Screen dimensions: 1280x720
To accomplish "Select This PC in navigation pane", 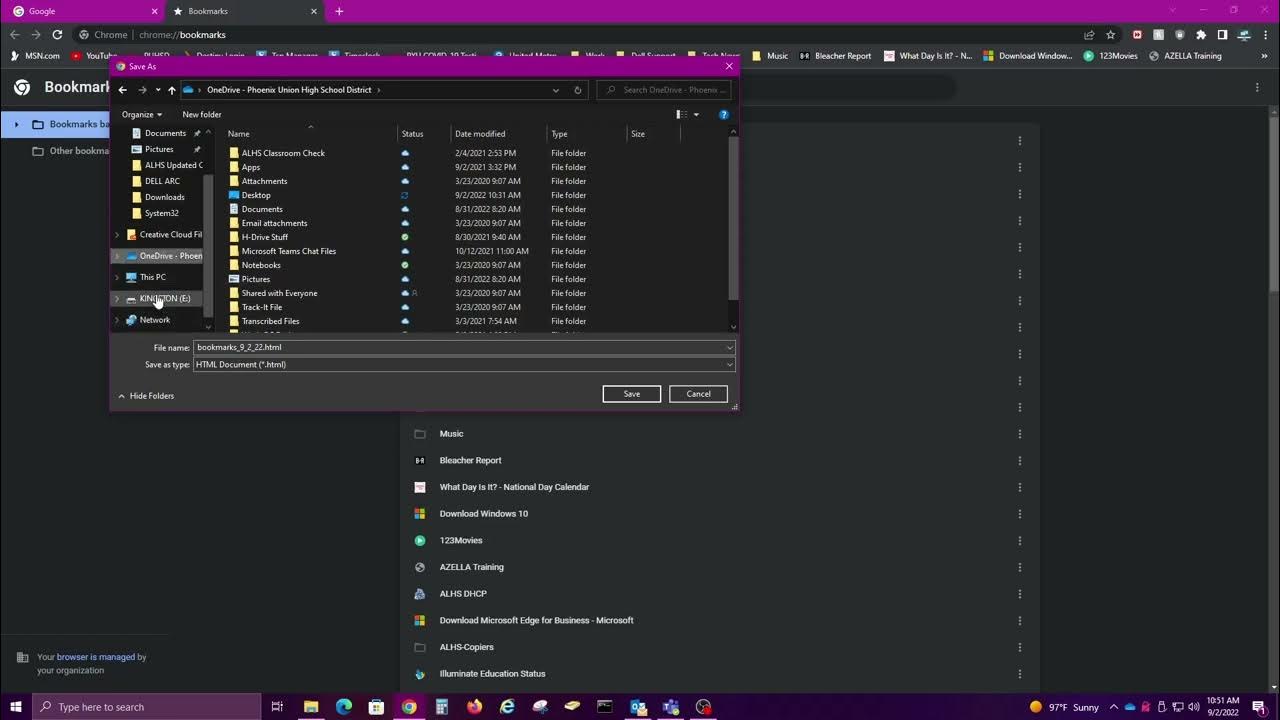I will (153, 277).
